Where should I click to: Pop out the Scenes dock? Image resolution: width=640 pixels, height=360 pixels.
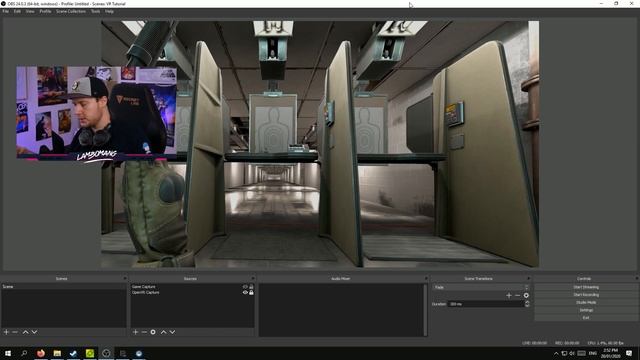pos(125,278)
